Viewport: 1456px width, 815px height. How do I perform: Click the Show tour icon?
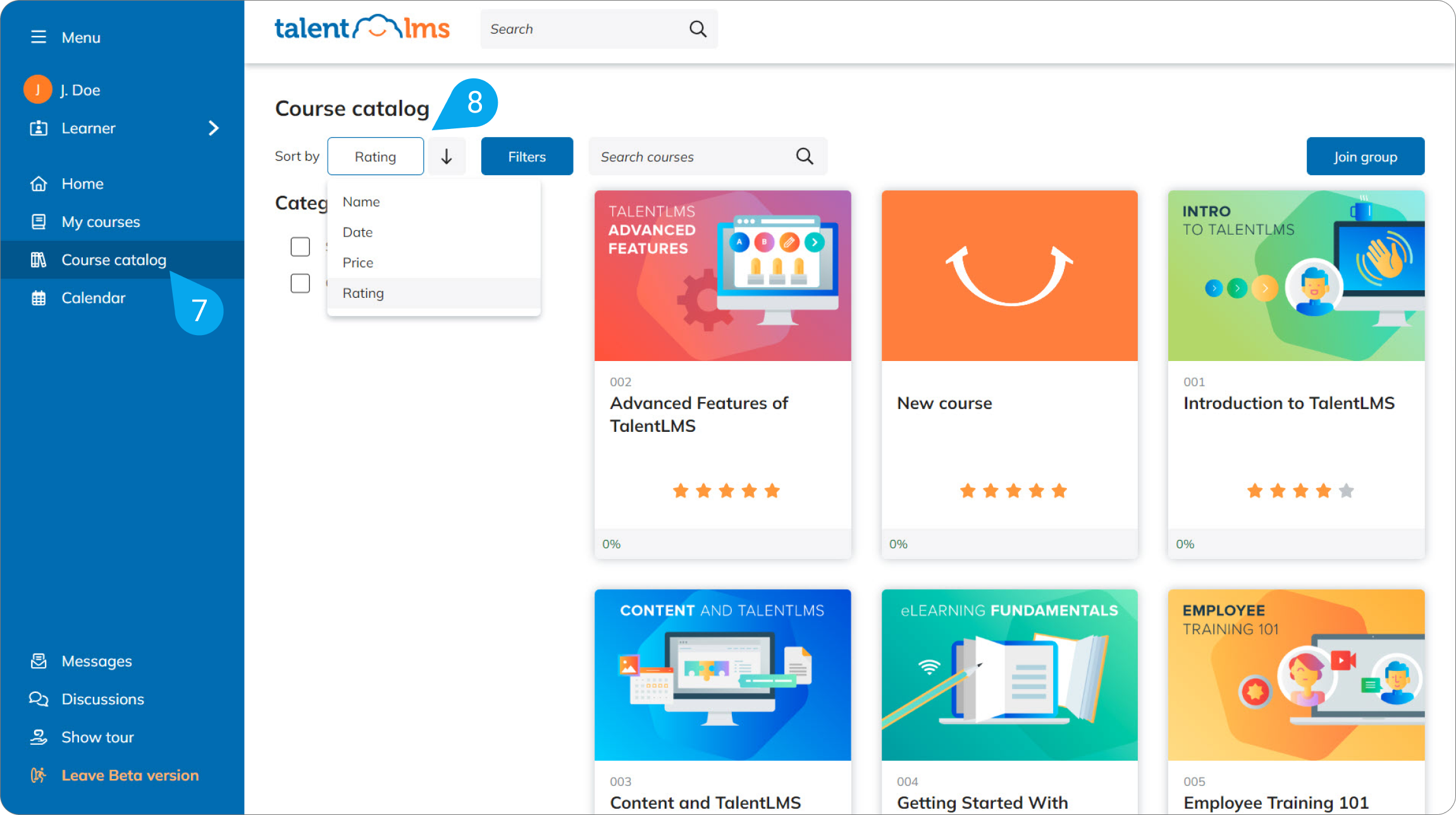point(39,737)
